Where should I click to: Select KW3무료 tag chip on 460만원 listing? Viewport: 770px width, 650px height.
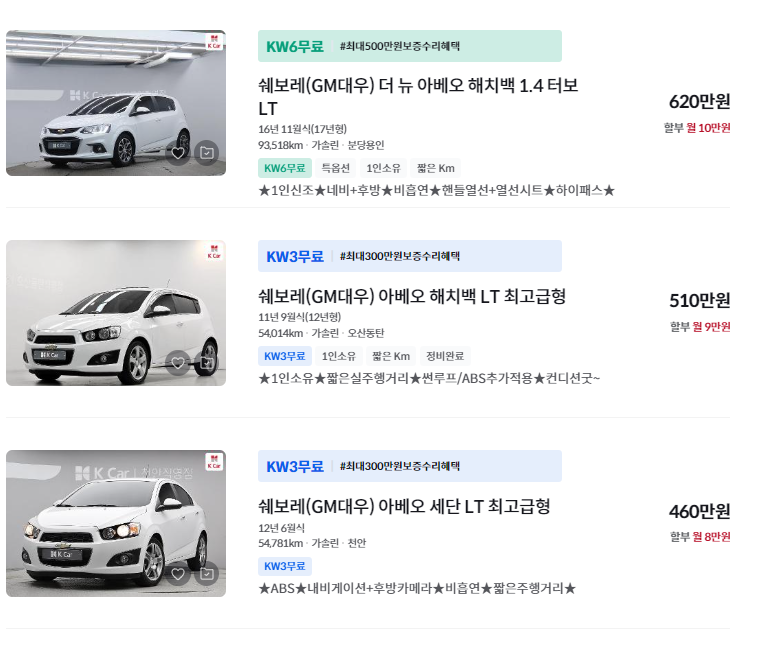pyautogui.click(x=285, y=566)
